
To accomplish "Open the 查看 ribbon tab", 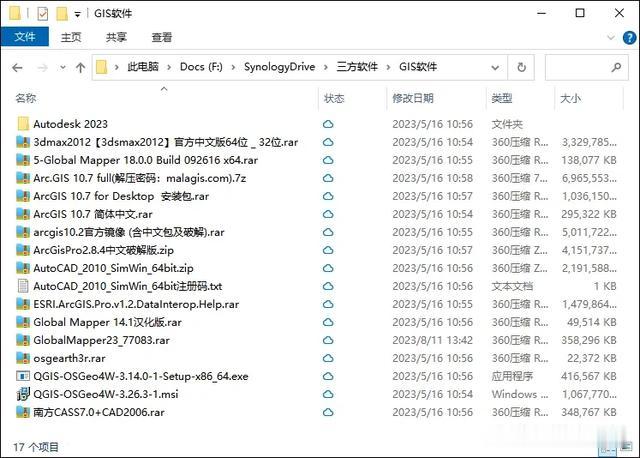I will [162, 37].
